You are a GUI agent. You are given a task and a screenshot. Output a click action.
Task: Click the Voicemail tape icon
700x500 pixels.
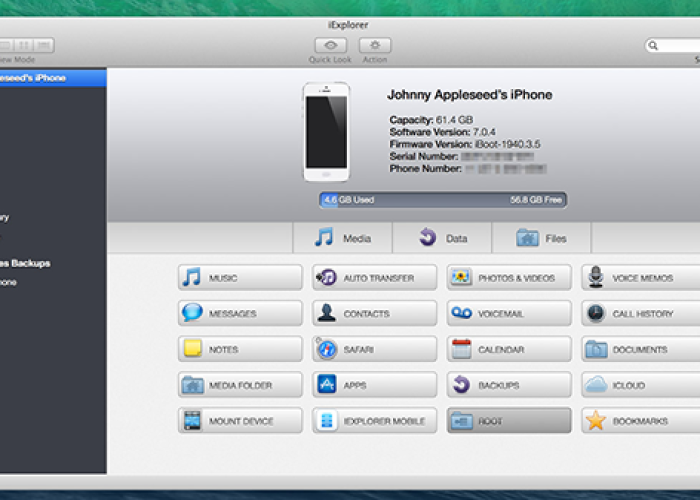[461, 312]
